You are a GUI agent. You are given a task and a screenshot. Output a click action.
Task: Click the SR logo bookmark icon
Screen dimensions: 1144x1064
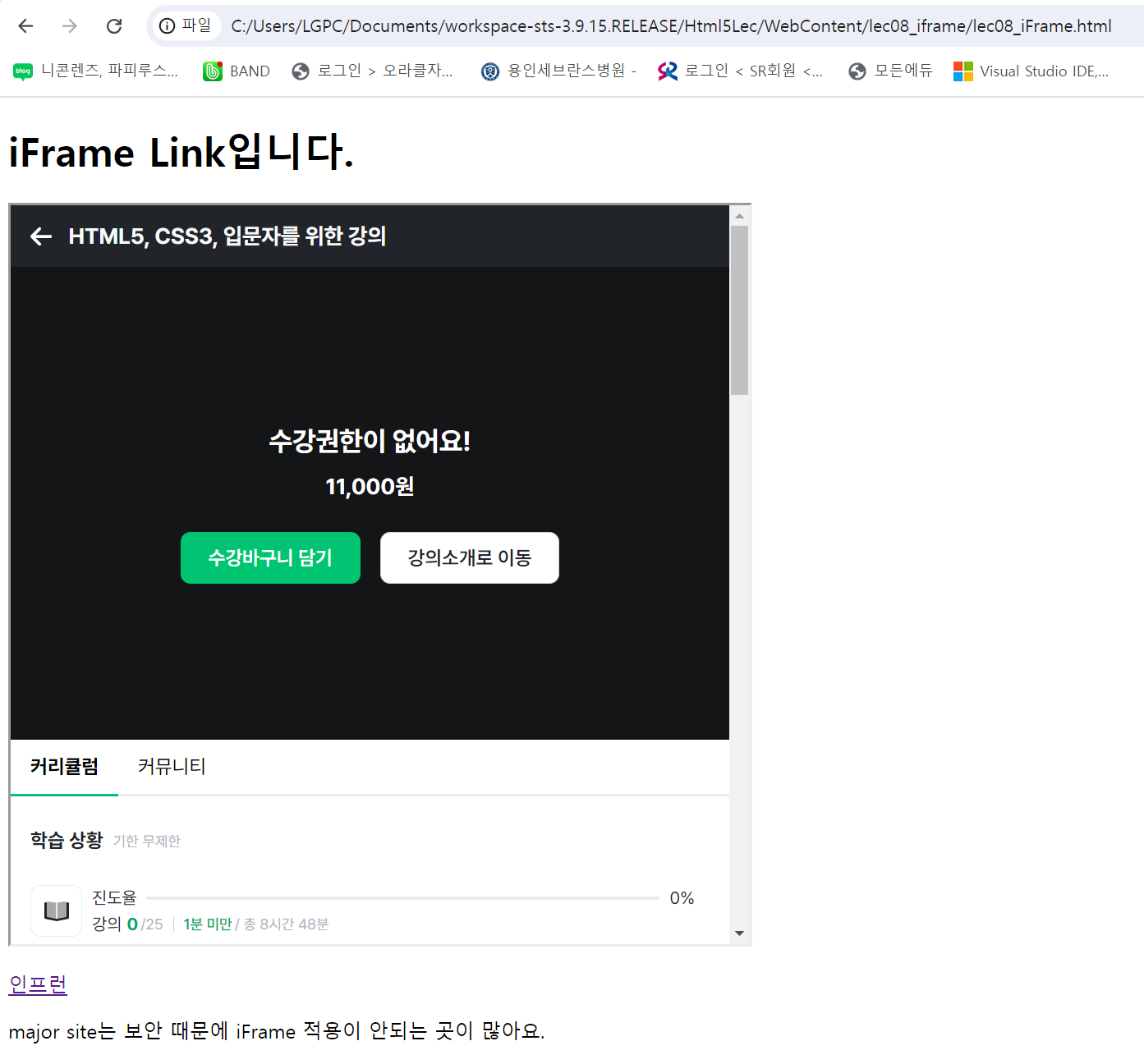coord(668,71)
